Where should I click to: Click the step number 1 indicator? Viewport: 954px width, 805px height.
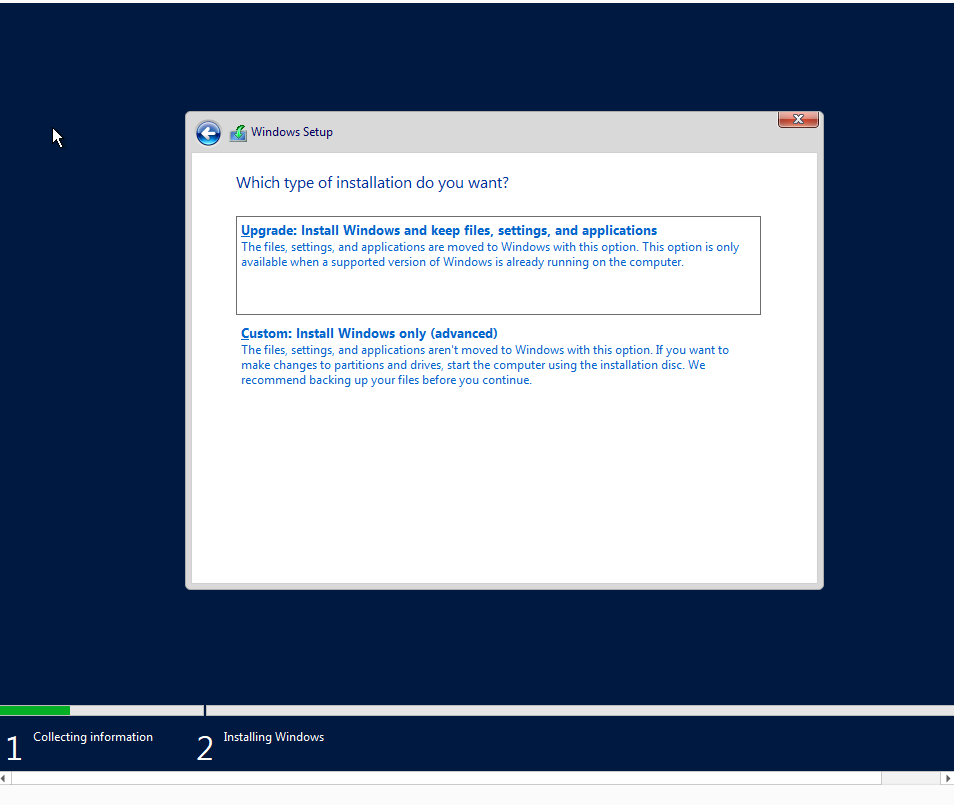[14, 748]
